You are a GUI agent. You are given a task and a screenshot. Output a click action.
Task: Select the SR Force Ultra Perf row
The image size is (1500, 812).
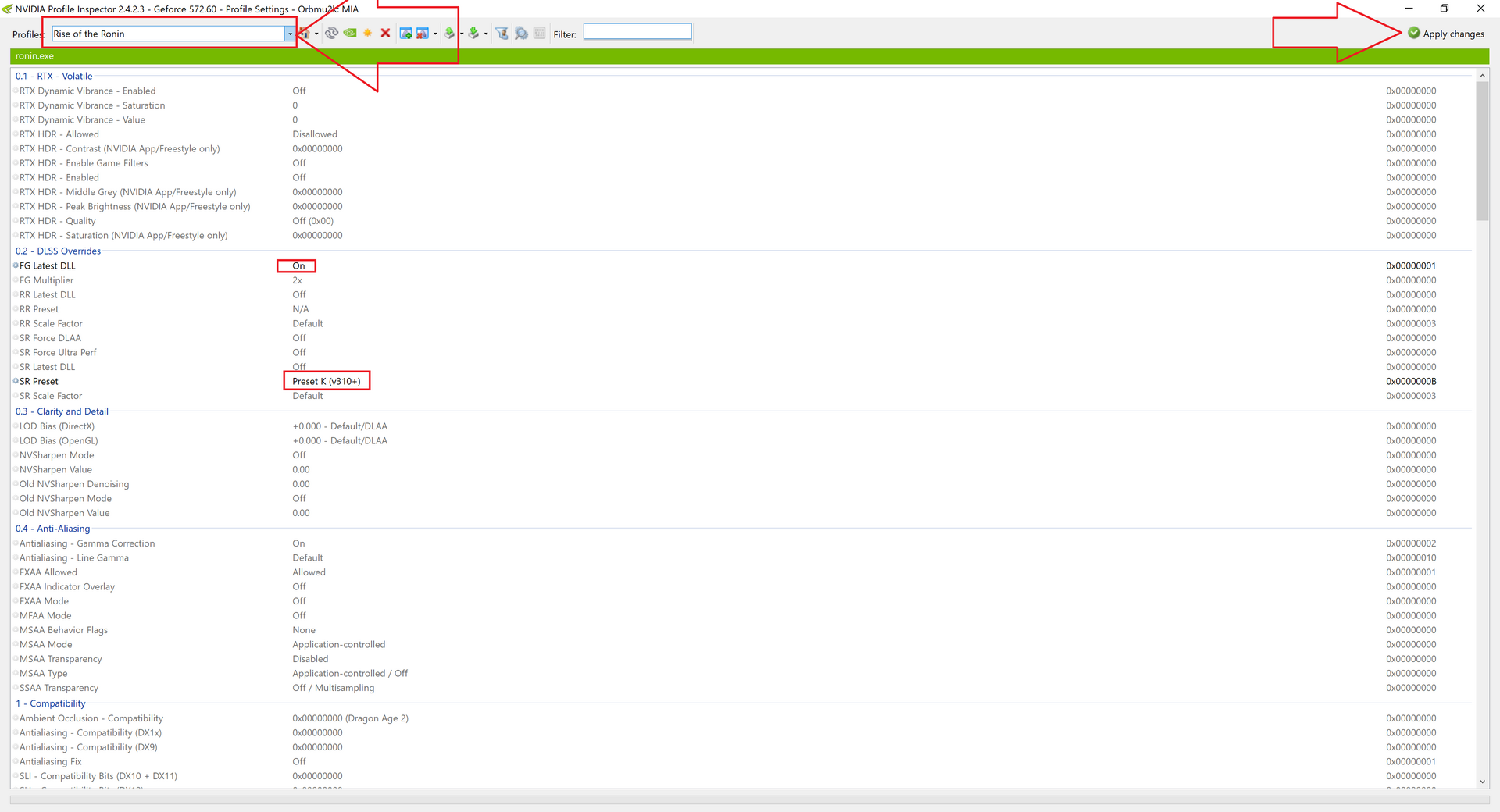coord(742,353)
